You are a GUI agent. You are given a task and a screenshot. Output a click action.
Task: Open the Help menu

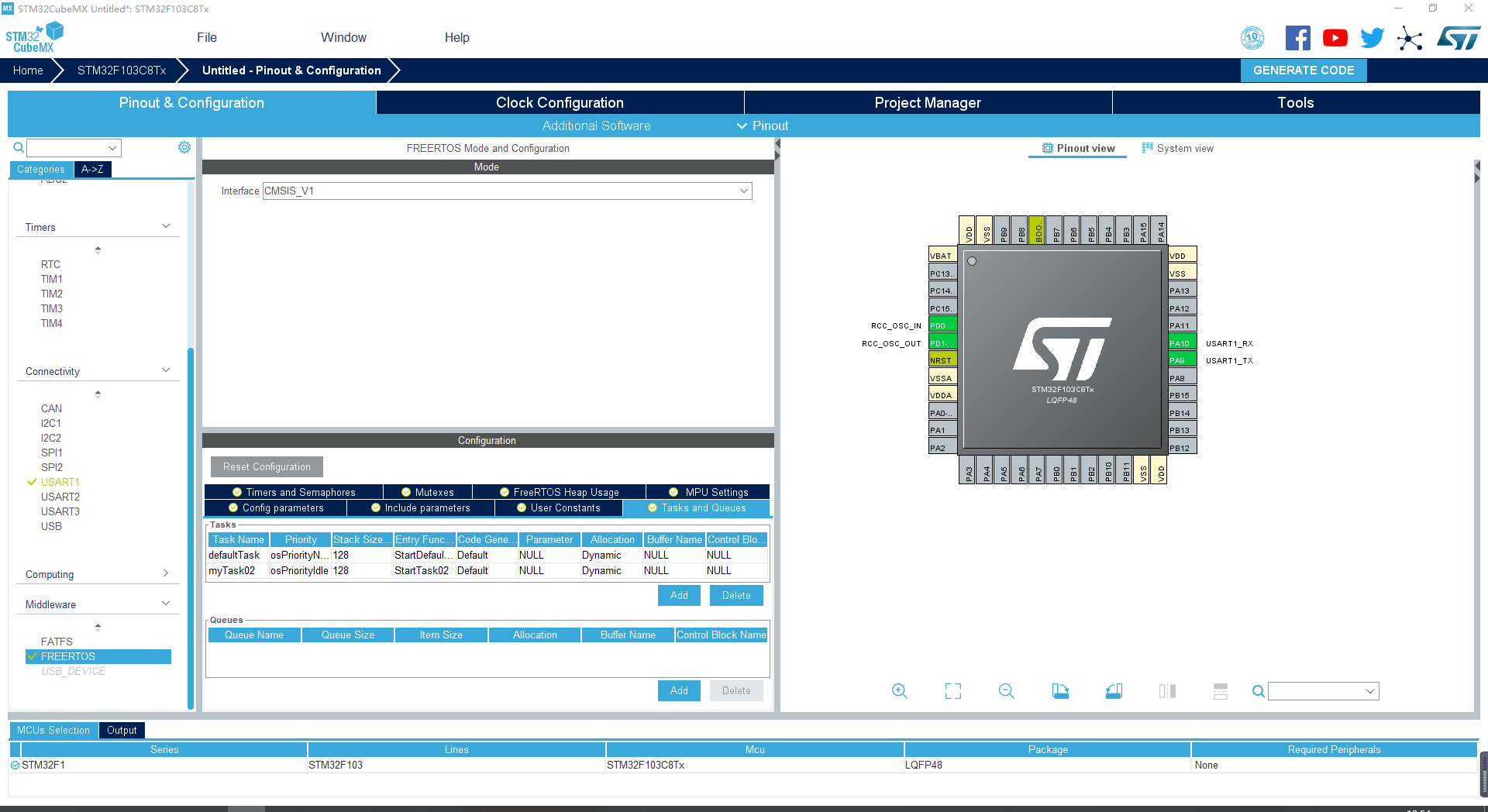[456, 37]
